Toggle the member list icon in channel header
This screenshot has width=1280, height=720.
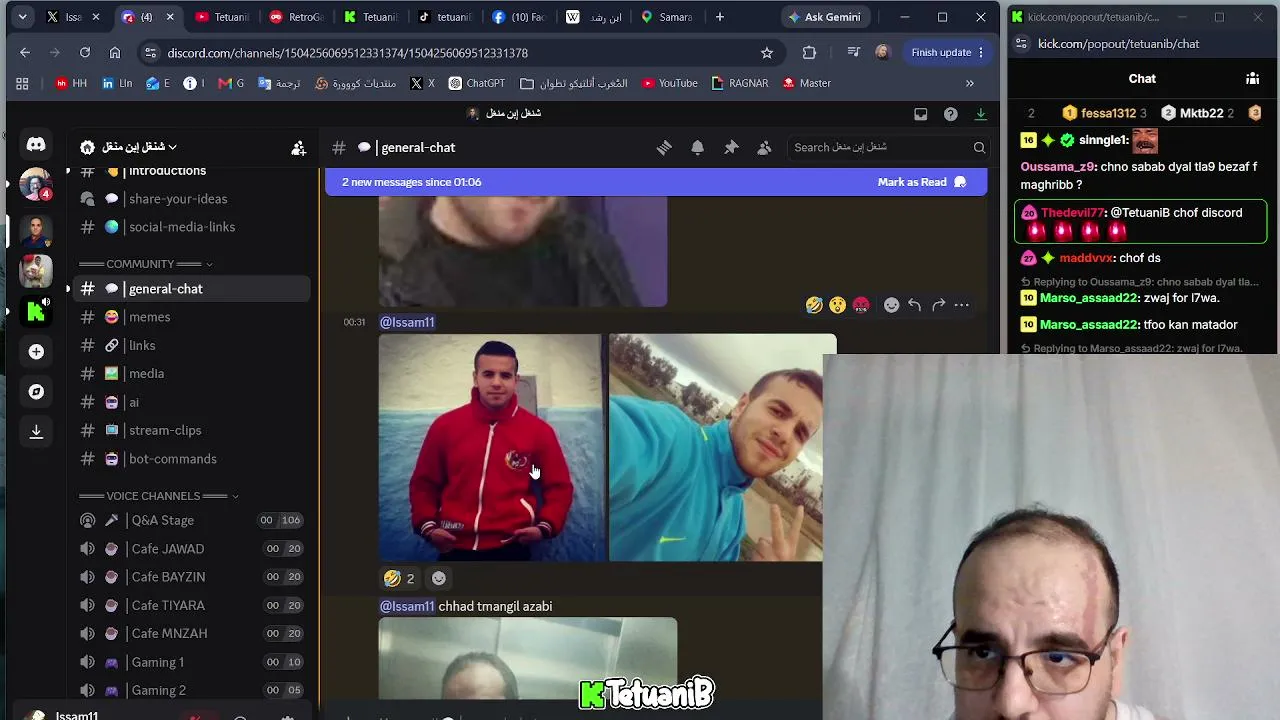click(x=764, y=147)
